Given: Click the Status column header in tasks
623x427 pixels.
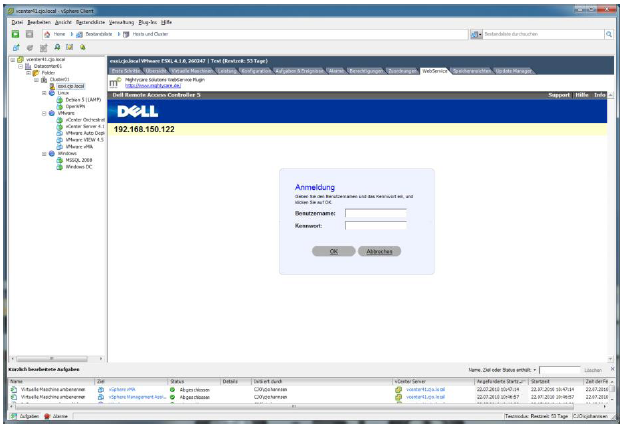Looking at the screenshot, I should click(193, 381).
